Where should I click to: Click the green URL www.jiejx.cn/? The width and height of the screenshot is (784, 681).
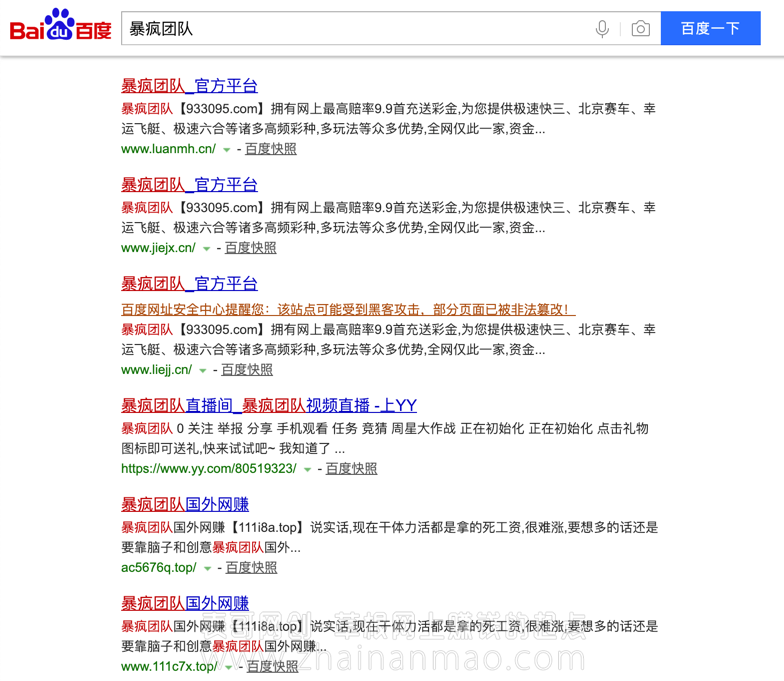click(158, 248)
